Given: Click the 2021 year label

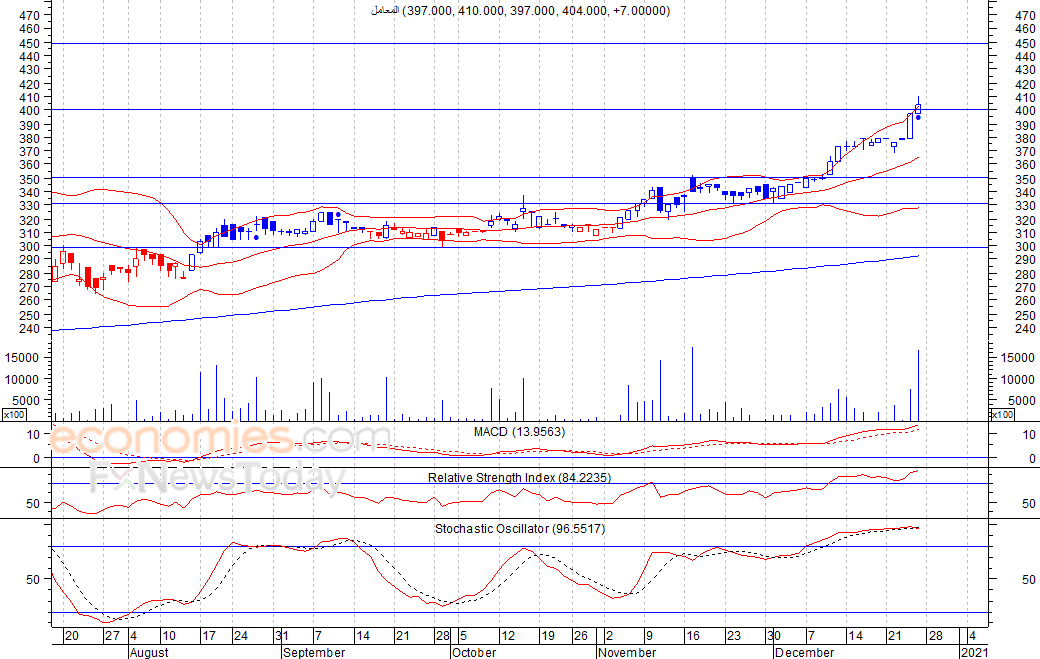Looking at the screenshot, I should pyautogui.click(x=974, y=652).
